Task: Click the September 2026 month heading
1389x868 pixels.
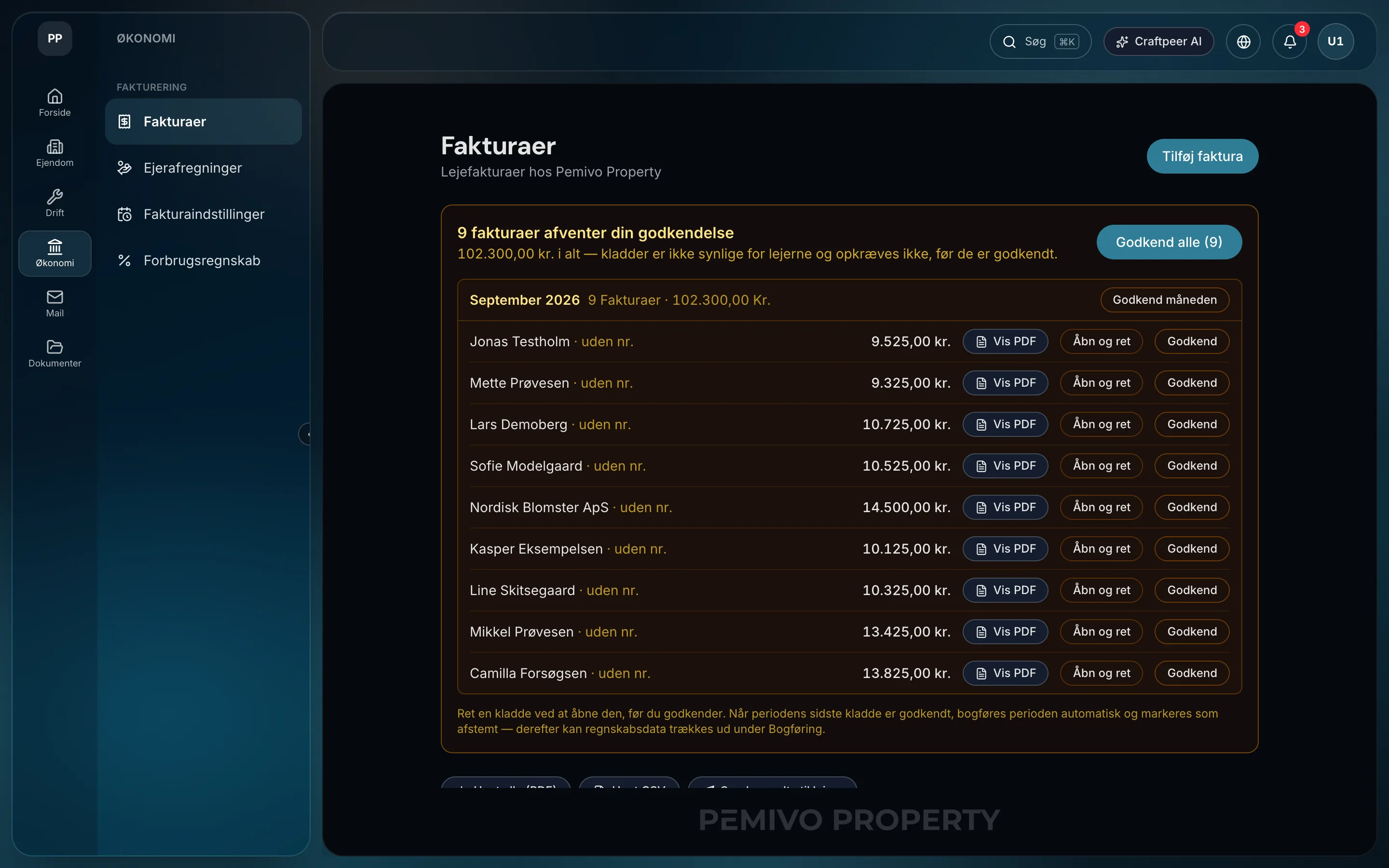Action: tap(525, 299)
